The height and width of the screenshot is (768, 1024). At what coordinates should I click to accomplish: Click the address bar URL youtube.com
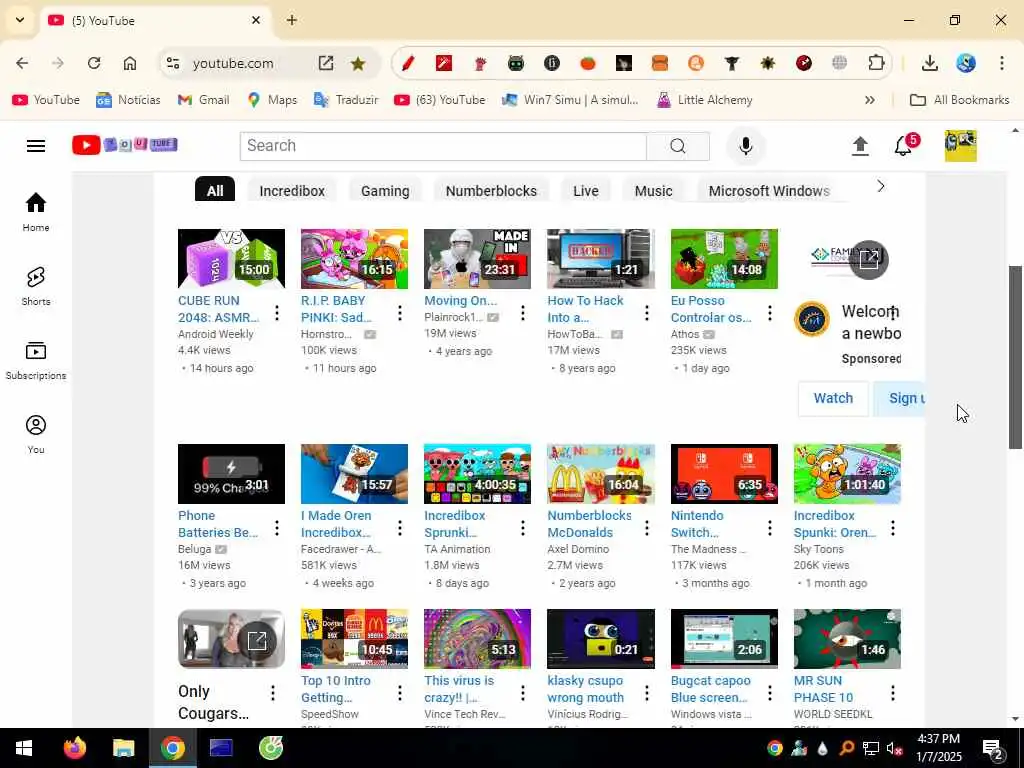tap(233, 63)
